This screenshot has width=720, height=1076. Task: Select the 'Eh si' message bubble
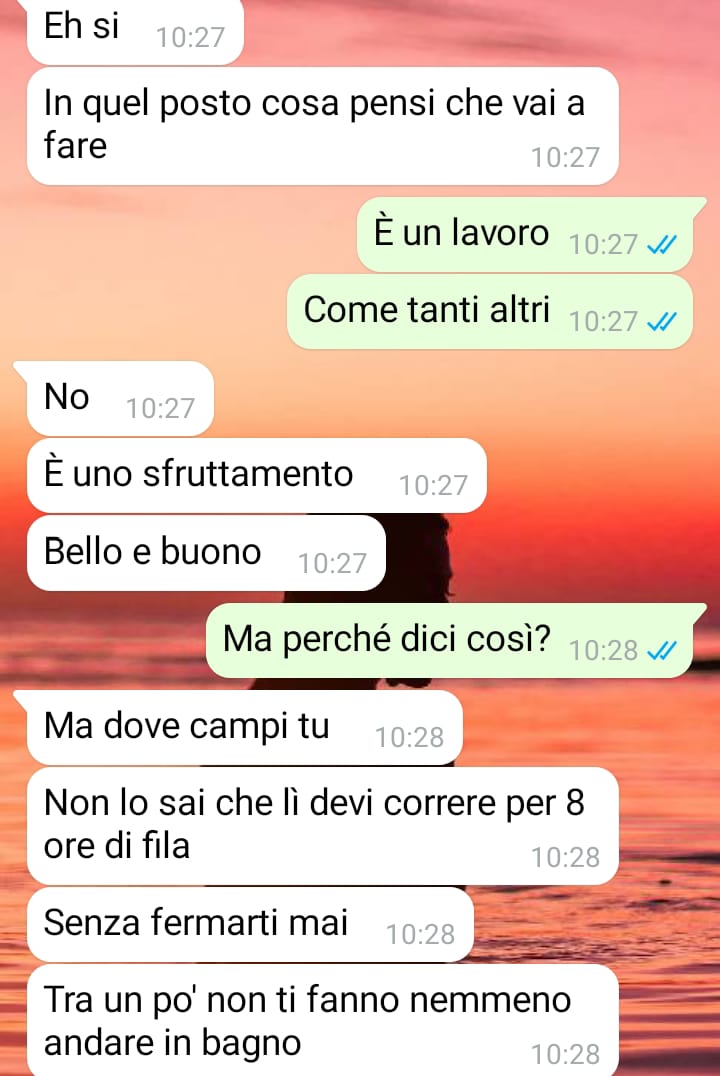[135, 31]
